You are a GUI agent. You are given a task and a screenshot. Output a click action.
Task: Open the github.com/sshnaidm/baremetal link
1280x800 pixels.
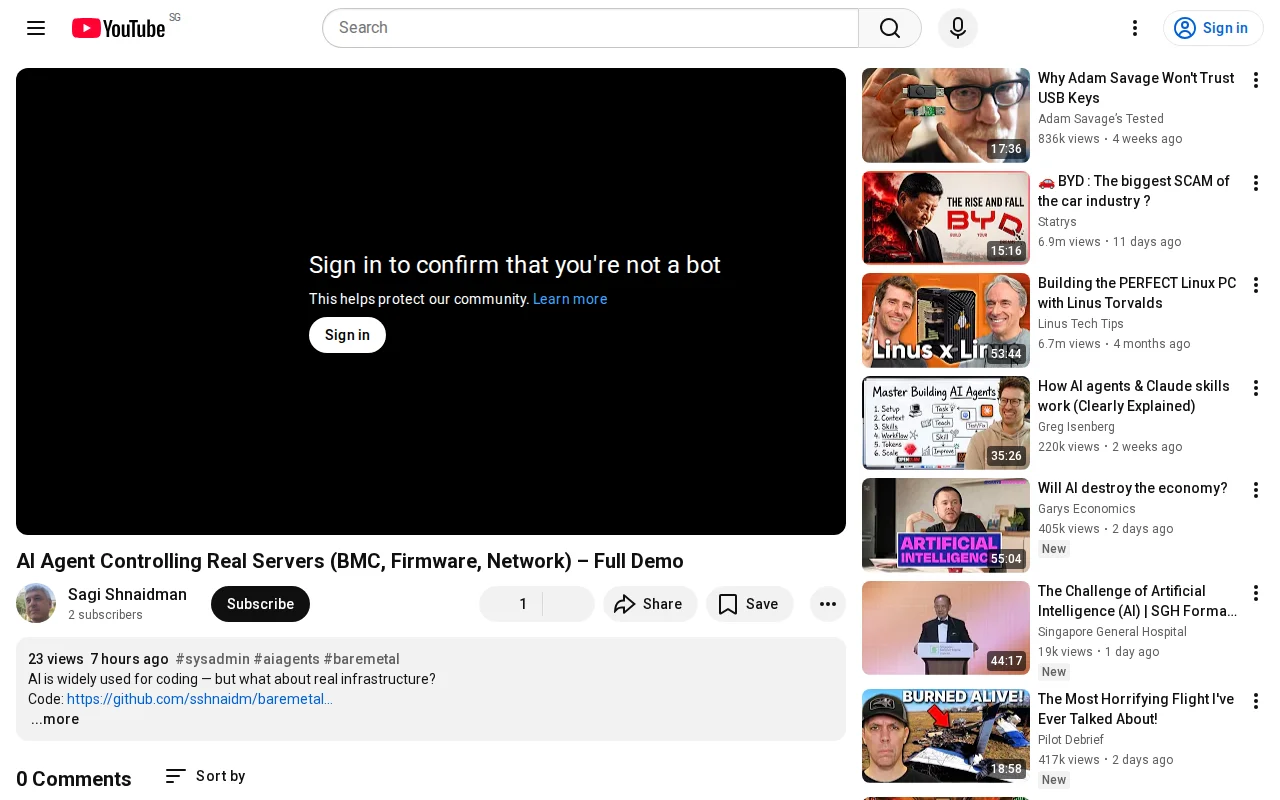[x=200, y=699]
